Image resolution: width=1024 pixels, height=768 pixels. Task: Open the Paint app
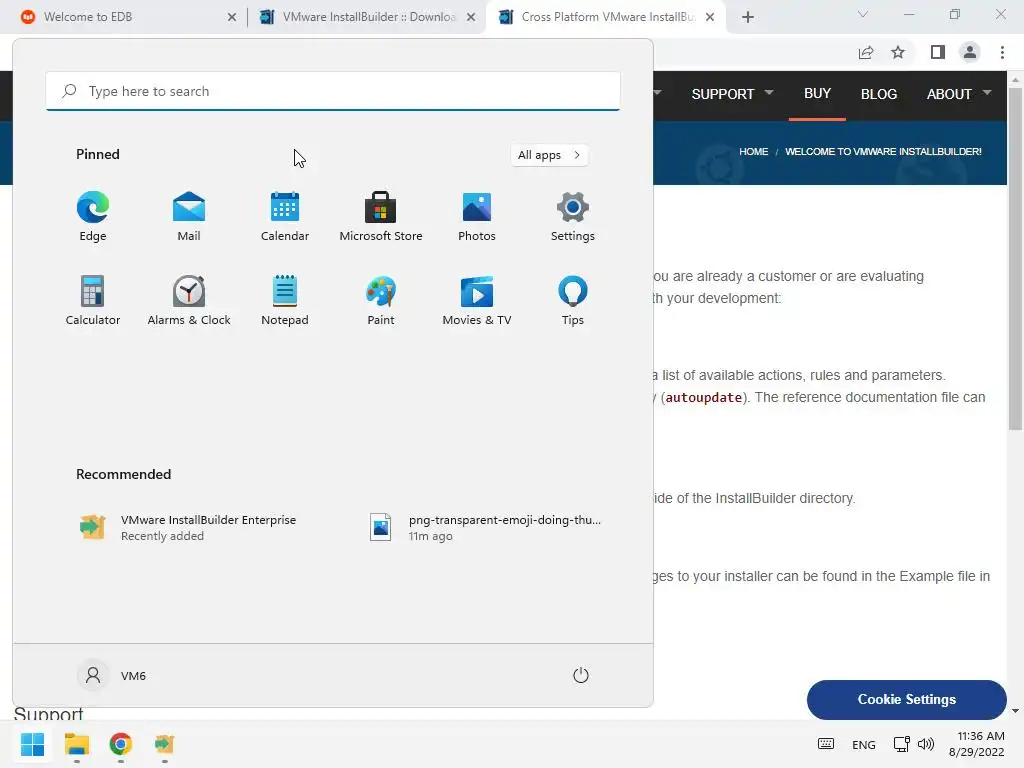[381, 300]
